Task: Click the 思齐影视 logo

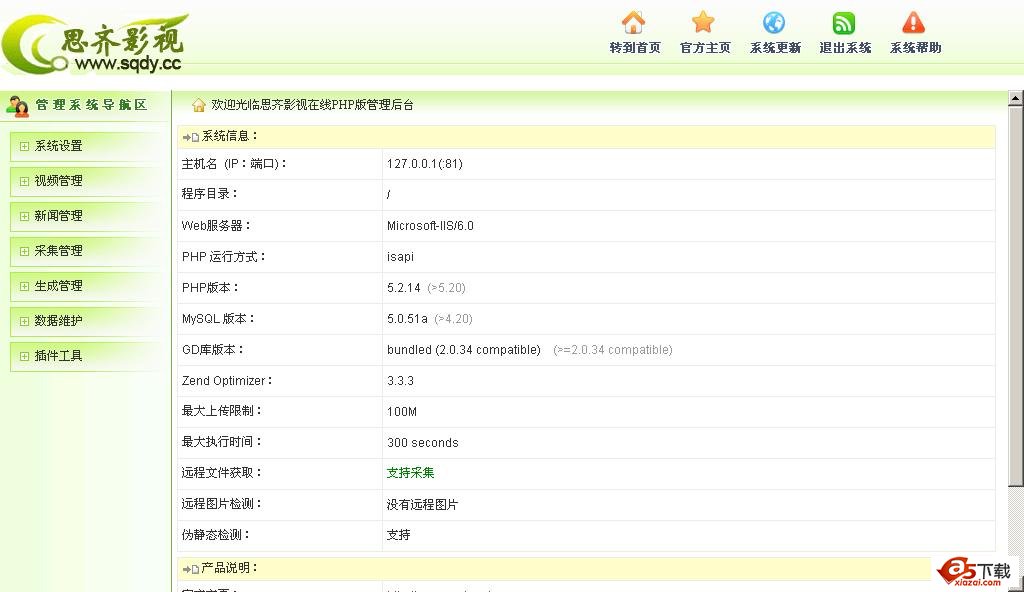Action: [95, 43]
